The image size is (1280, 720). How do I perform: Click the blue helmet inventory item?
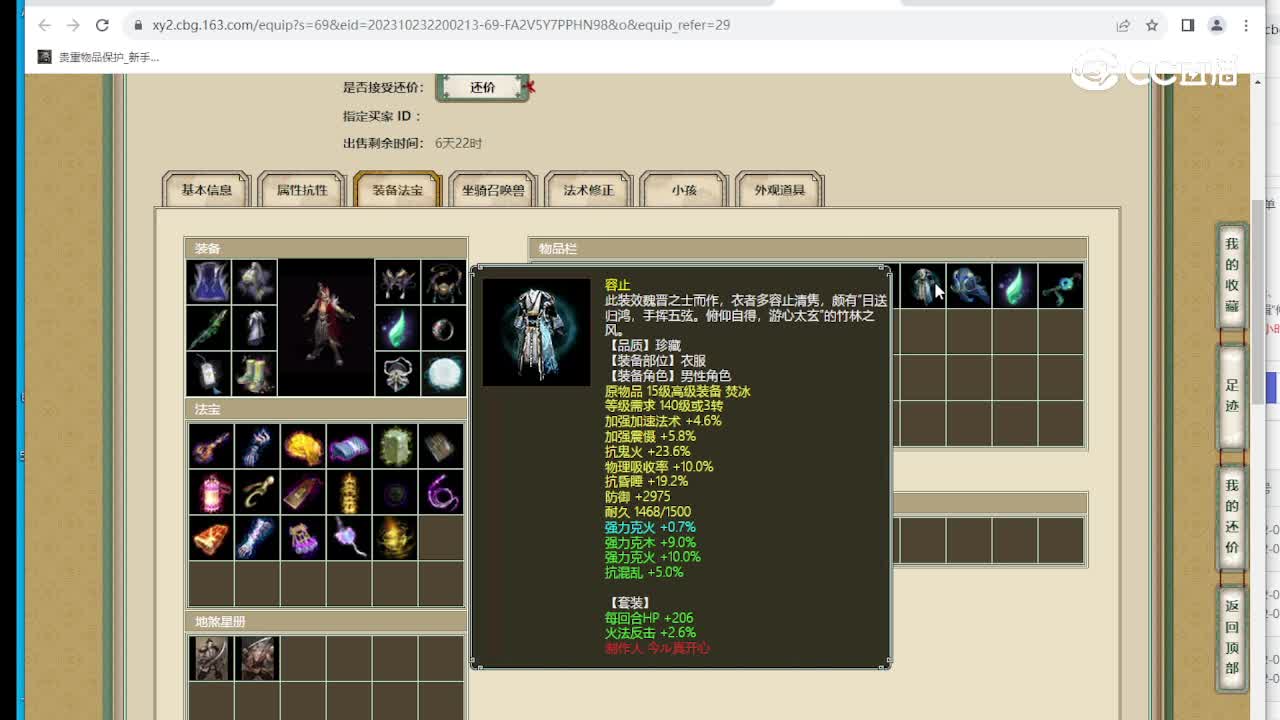(969, 286)
